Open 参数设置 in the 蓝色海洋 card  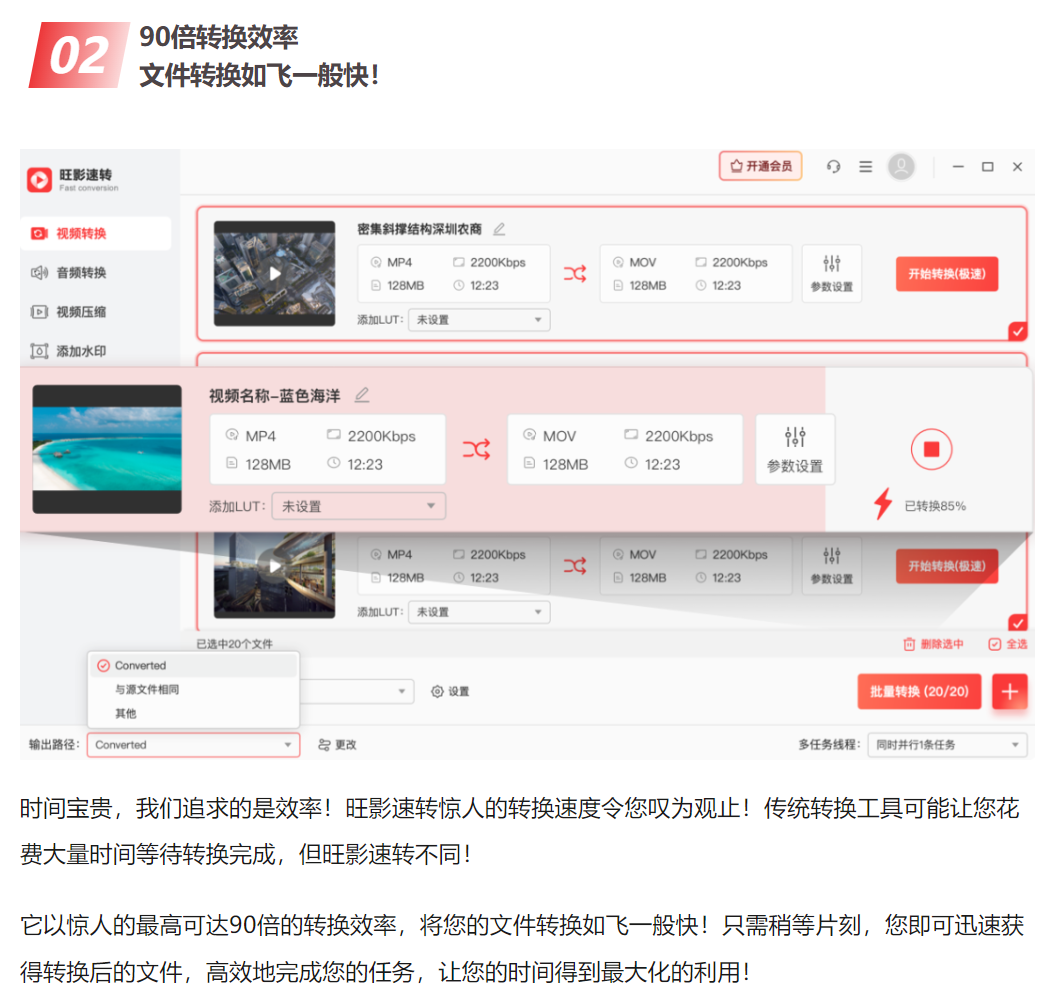[x=795, y=450]
